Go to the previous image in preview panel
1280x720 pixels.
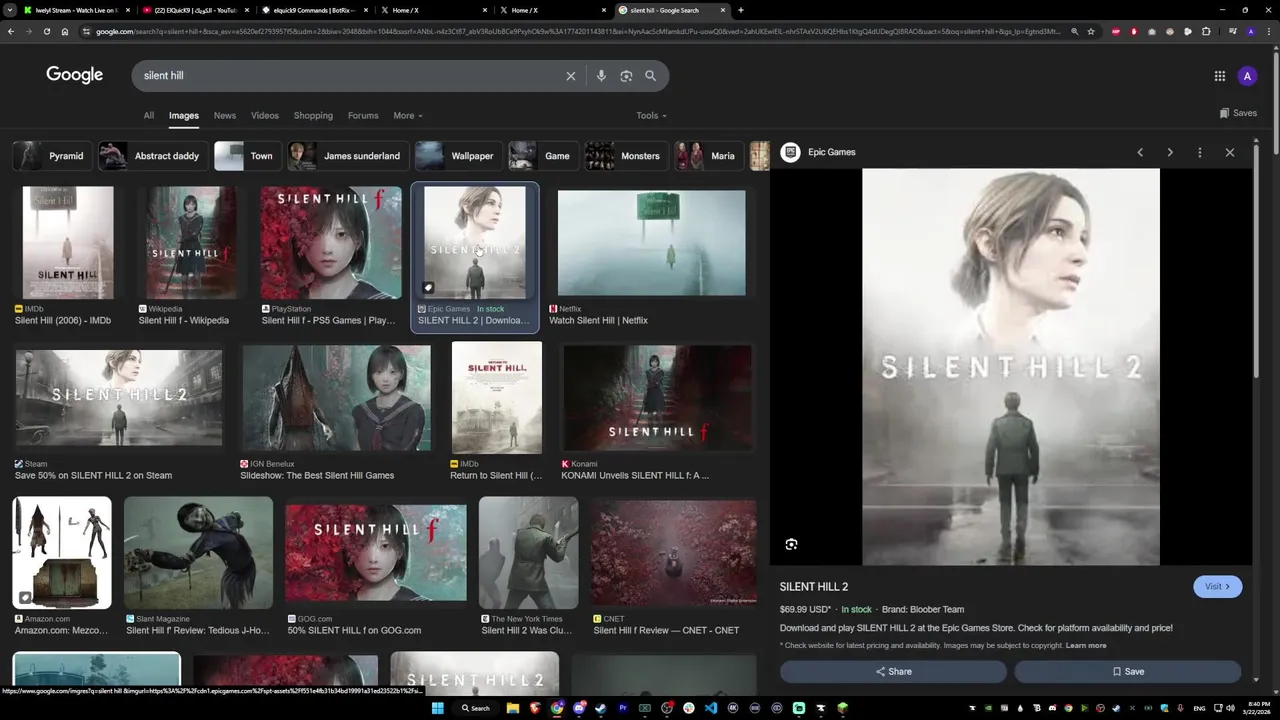(1140, 152)
